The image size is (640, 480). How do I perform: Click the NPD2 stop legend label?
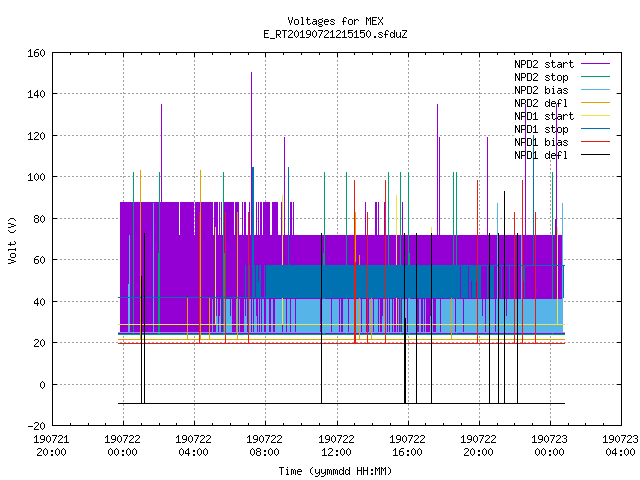[541, 77]
